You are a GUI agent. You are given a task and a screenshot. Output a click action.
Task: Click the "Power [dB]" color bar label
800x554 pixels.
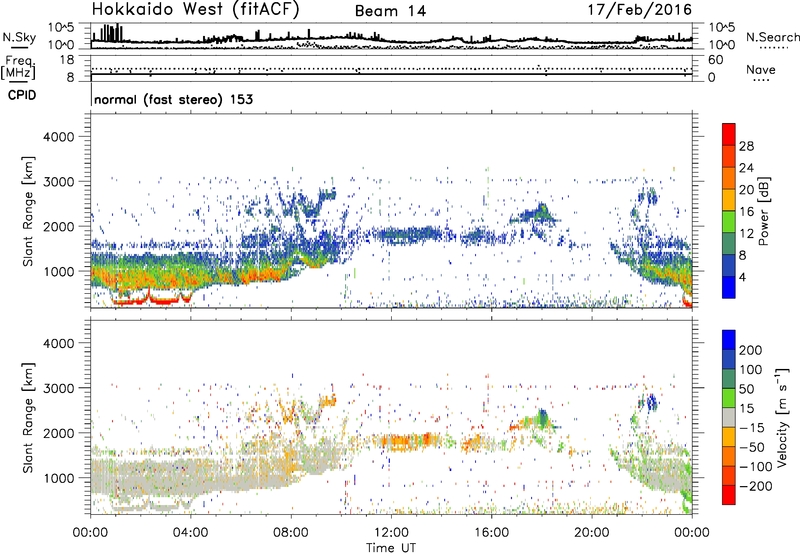763,211
